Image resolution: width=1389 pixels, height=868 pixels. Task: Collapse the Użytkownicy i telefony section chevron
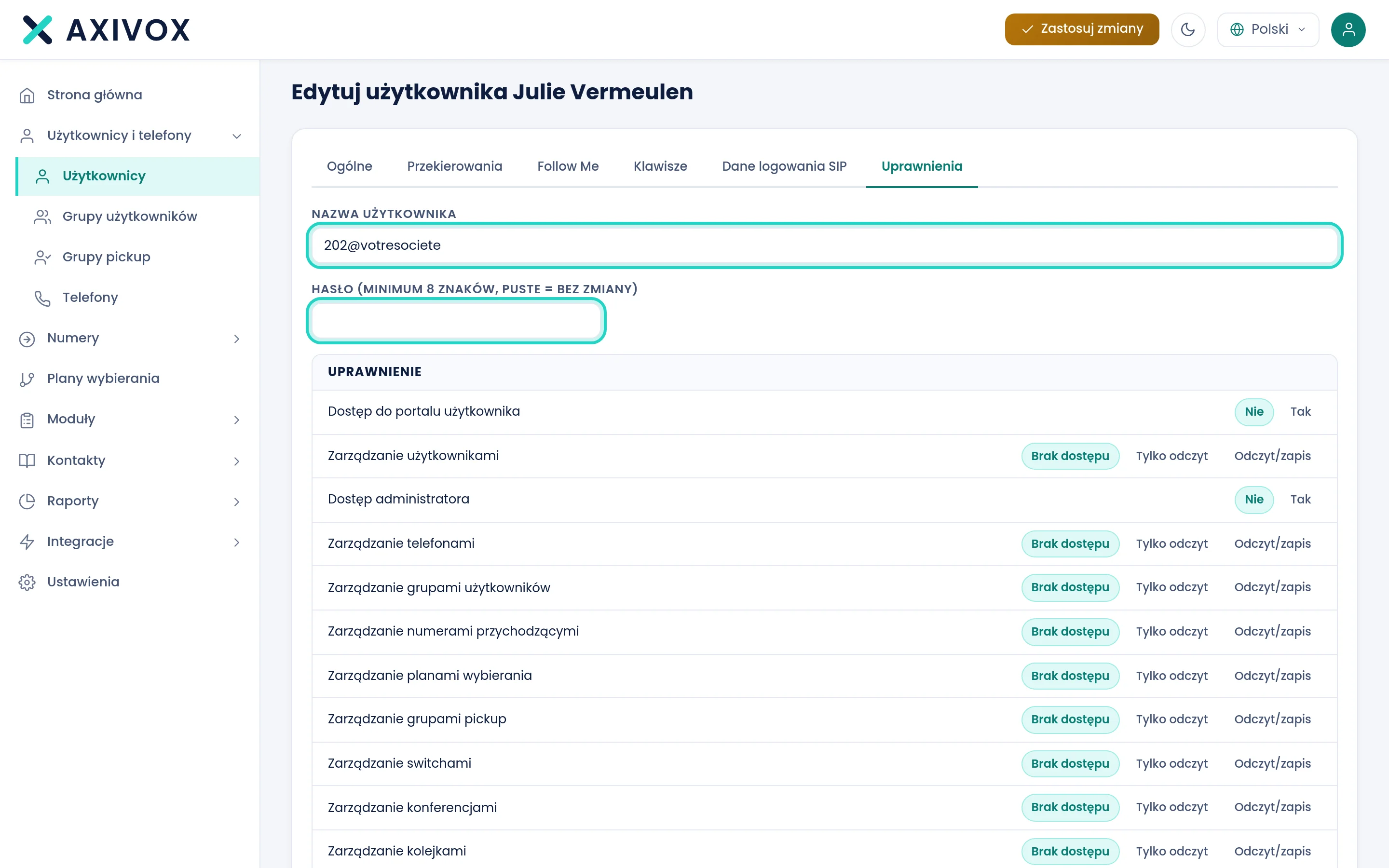click(x=236, y=136)
